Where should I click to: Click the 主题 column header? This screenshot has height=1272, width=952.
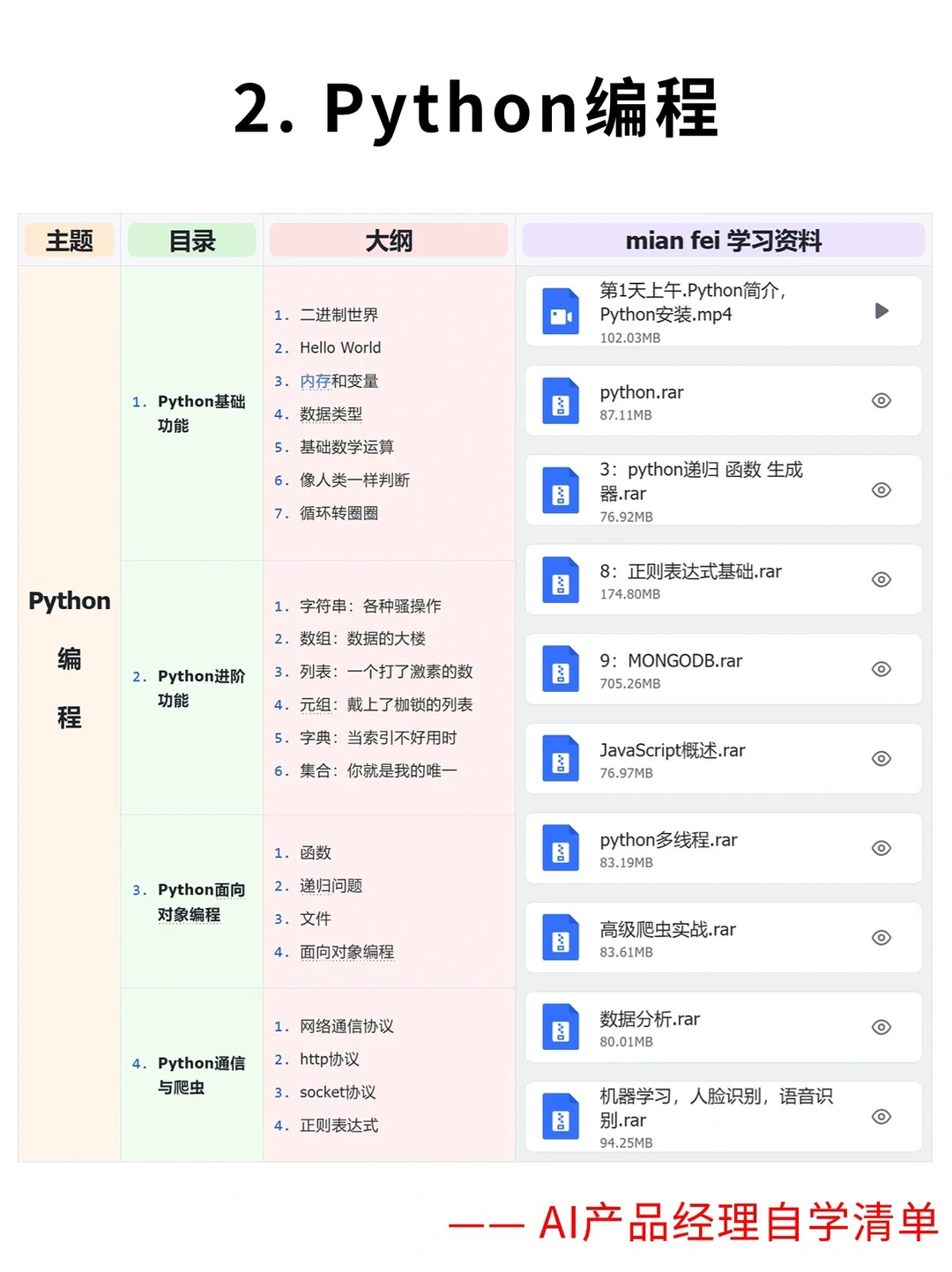coord(70,241)
